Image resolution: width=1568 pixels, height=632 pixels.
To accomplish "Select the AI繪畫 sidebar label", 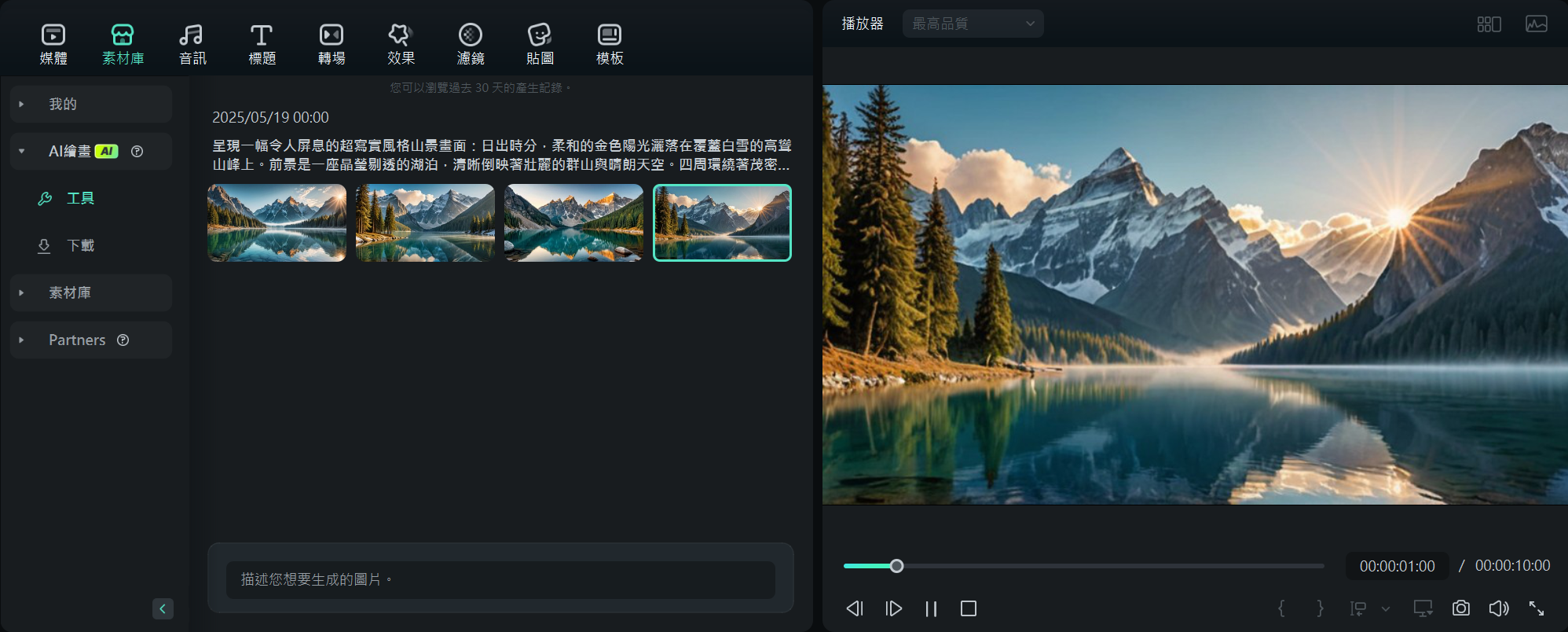I will [x=69, y=151].
